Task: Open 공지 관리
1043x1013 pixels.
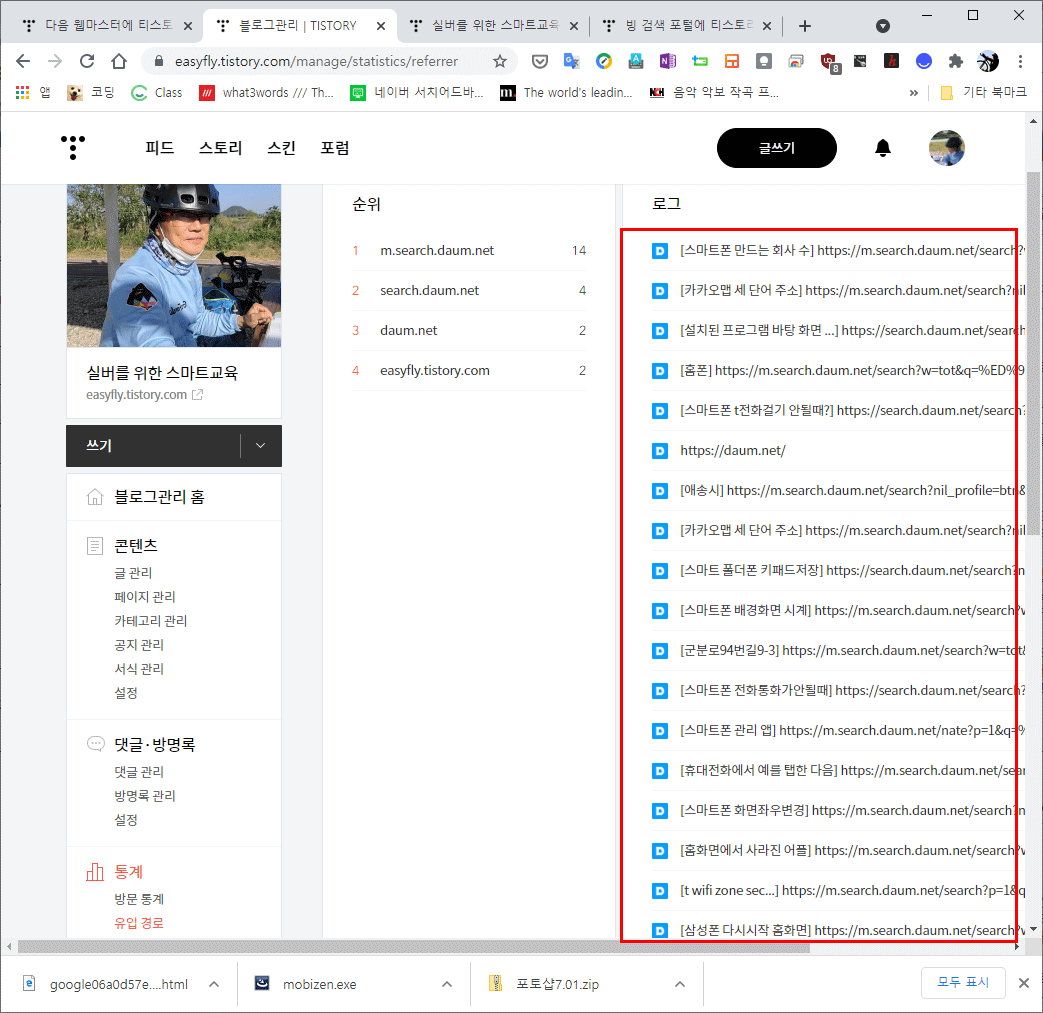Action: coord(138,645)
